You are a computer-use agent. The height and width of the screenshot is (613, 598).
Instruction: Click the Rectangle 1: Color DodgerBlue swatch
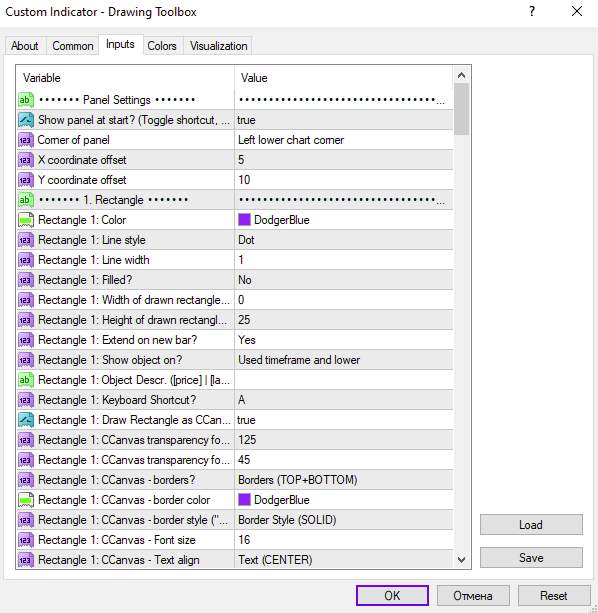[x=244, y=220]
